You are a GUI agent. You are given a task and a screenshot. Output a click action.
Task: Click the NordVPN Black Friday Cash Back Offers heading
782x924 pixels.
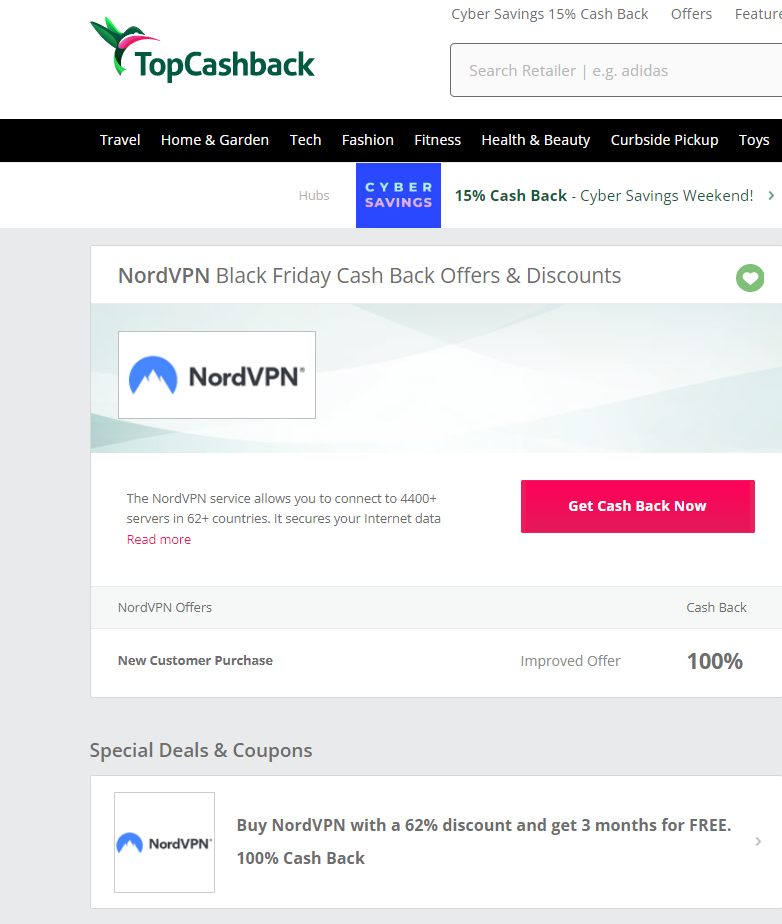click(x=369, y=276)
